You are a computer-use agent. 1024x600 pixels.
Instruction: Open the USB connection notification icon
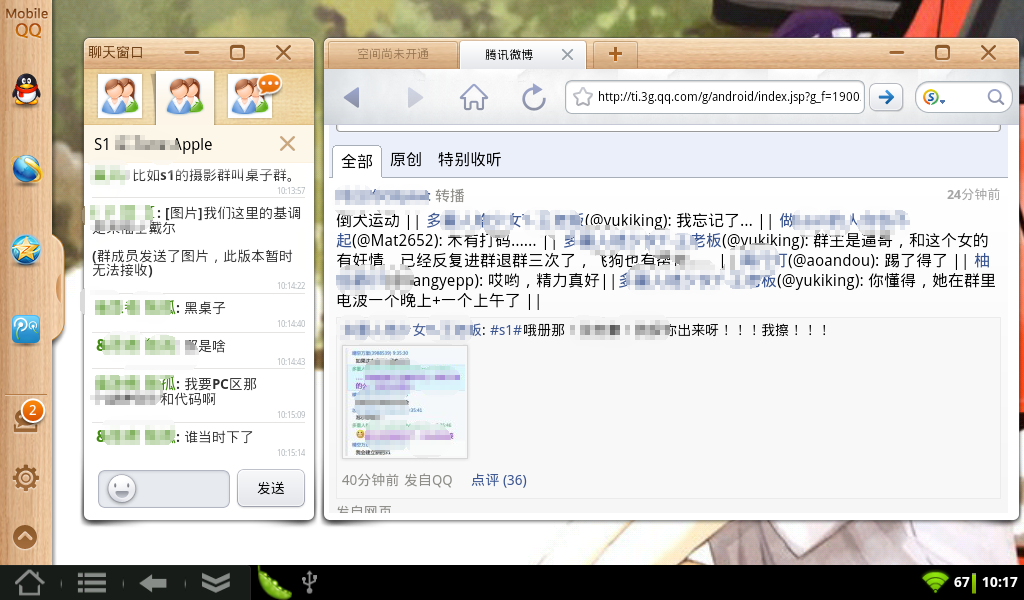tap(310, 582)
